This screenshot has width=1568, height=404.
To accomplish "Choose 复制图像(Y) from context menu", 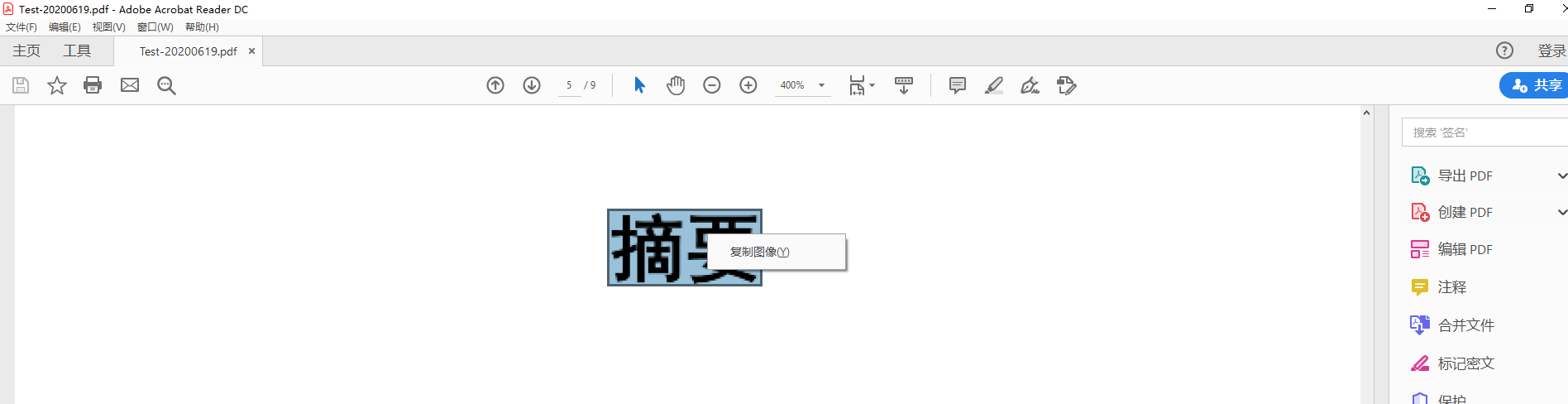I will click(x=777, y=252).
